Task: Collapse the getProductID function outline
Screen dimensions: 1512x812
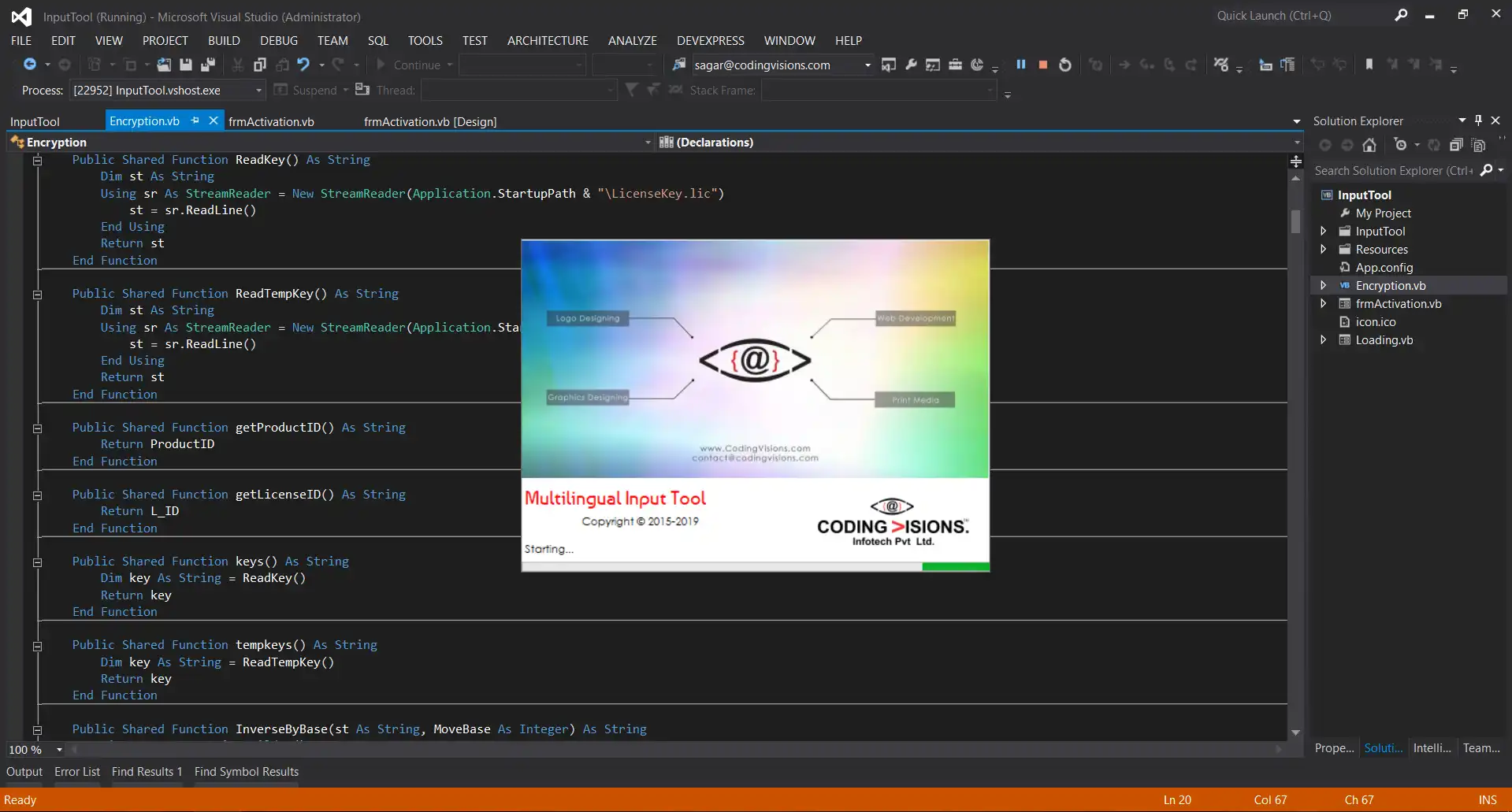Action: point(37,428)
